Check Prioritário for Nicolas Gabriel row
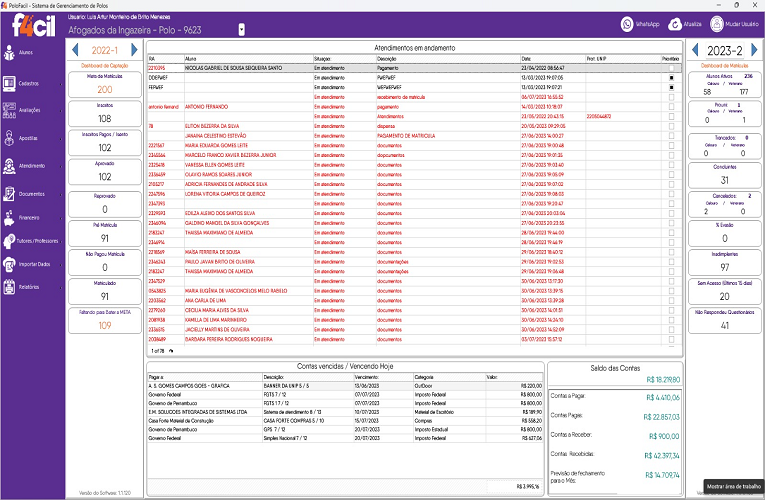This screenshot has height=500, width=765. pos(672,68)
